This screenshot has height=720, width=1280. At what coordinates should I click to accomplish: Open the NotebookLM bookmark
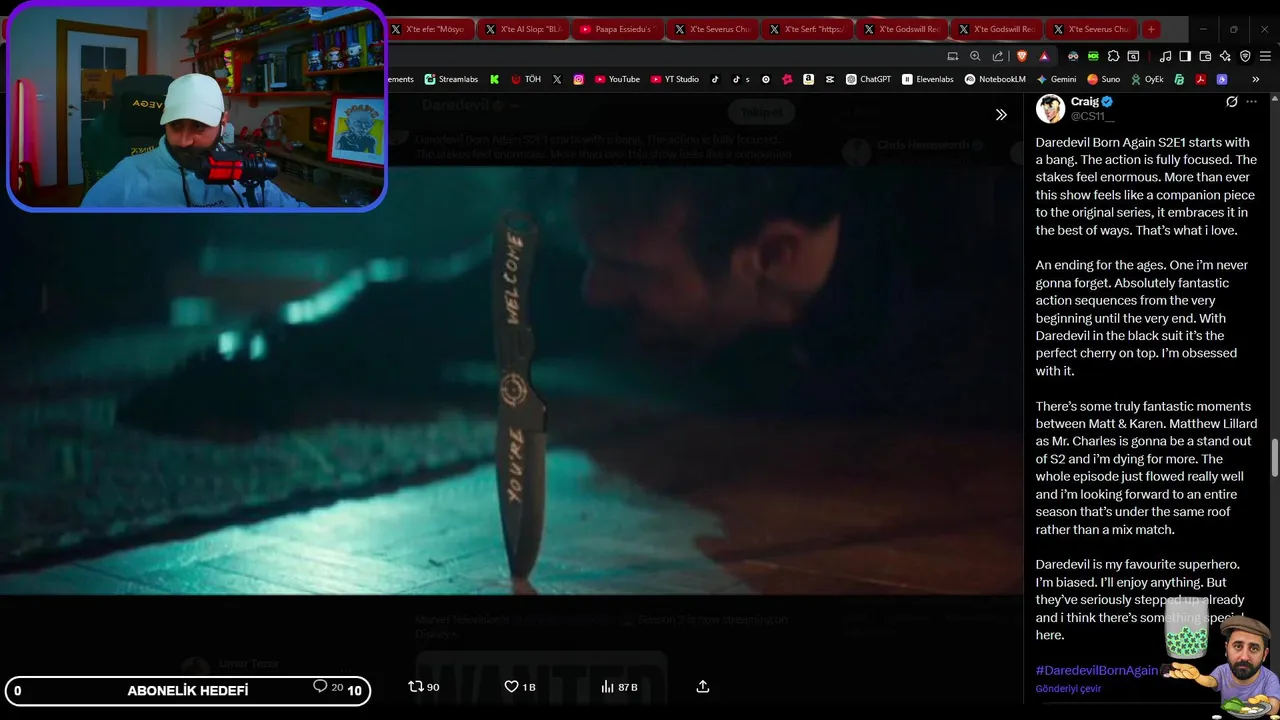(995, 79)
